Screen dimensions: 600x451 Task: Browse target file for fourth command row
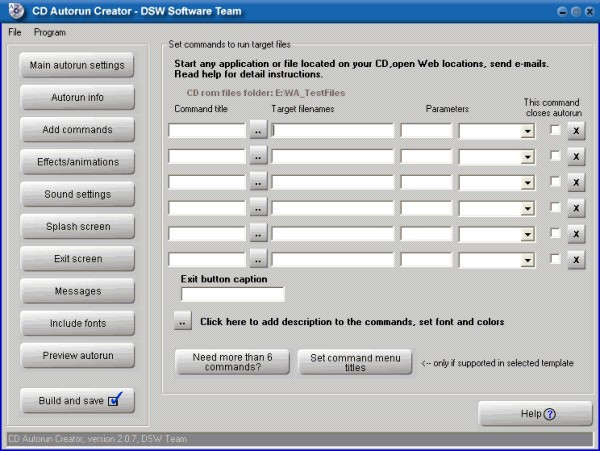point(258,208)
